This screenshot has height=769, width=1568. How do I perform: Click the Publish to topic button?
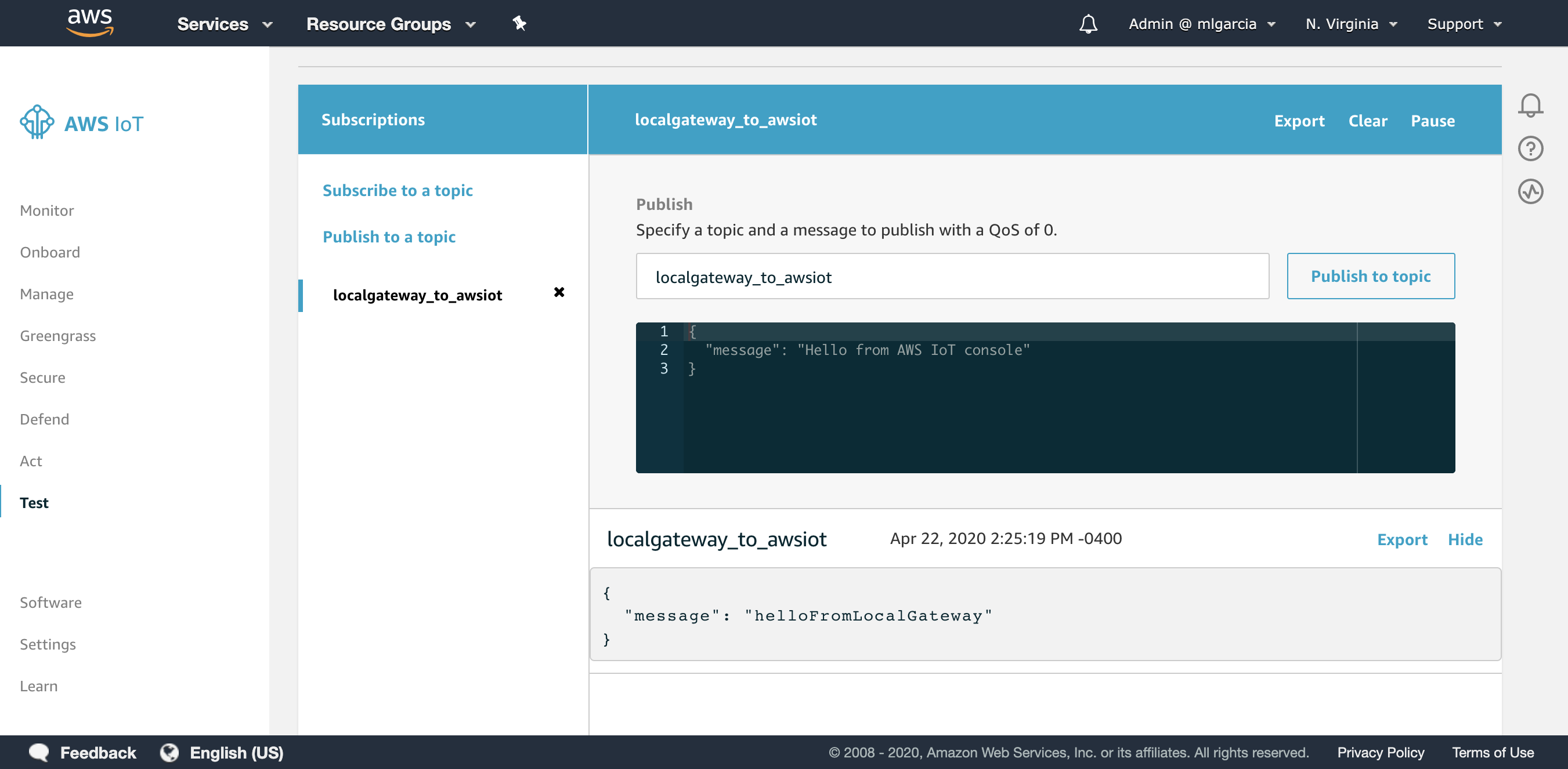coord(1370,276)
